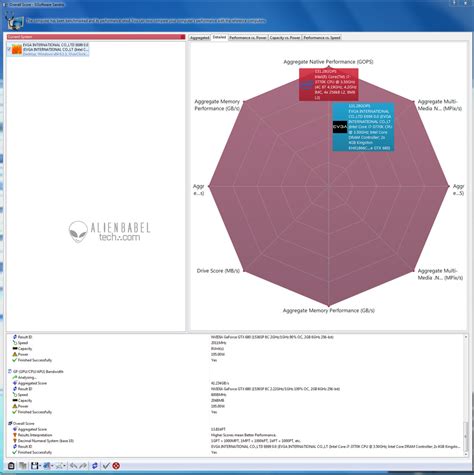Select the Current System header bar
The image size is (474, 475).
coord(96,37)
